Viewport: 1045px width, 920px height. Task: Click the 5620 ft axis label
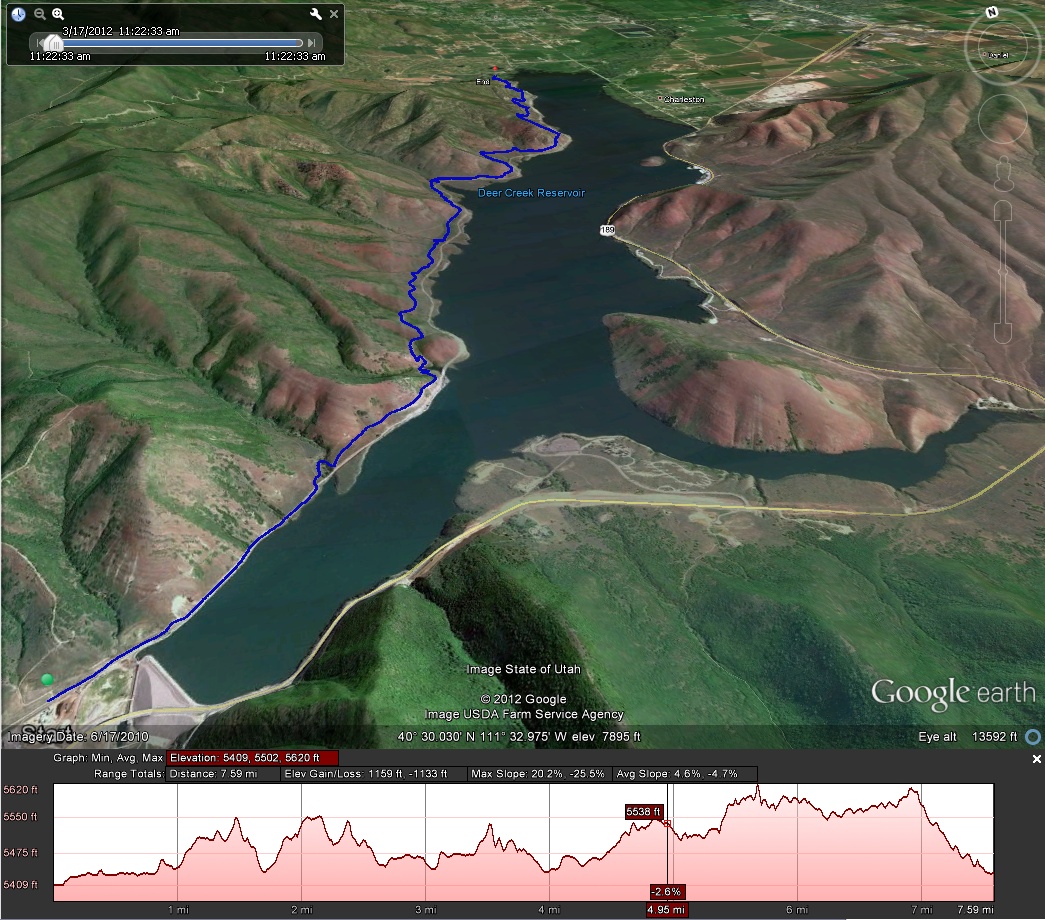click(21, 789)
